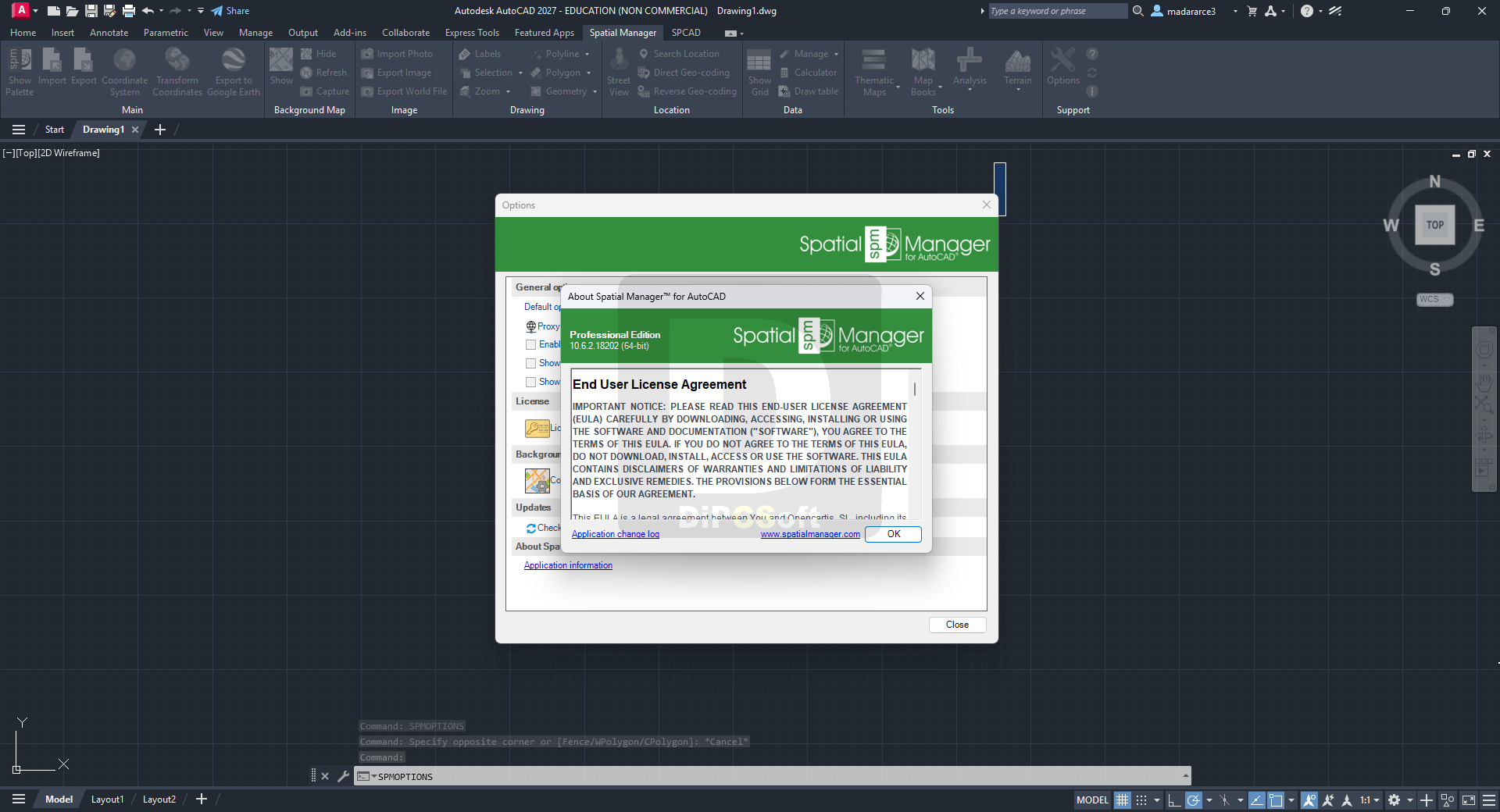Image resolution: width=1500 pixels, height=812 pixels.
Task: Toggle Ortho mode in status bar
Action: pos(1174,800)
